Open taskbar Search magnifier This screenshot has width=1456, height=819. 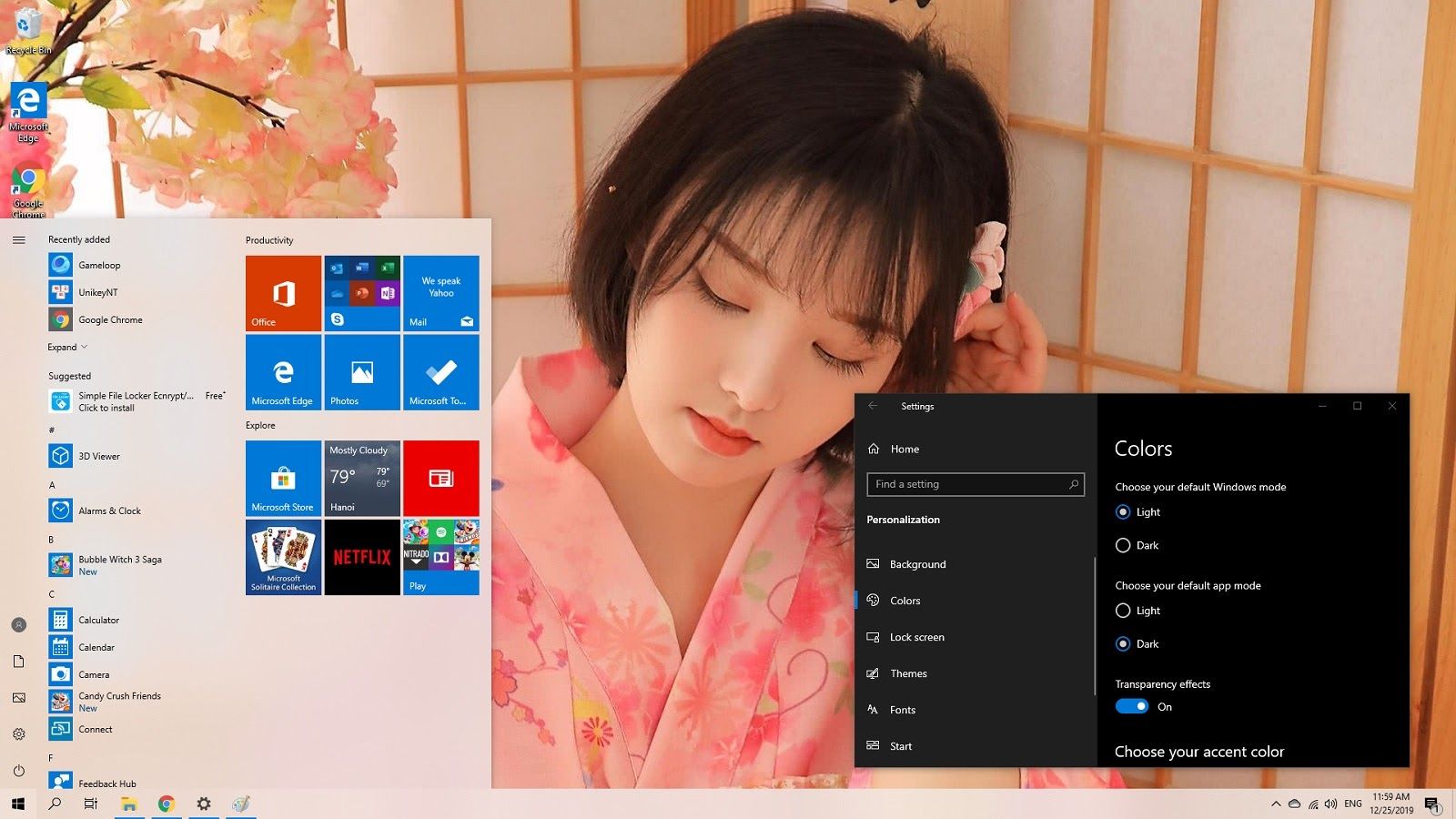[55, 804]
